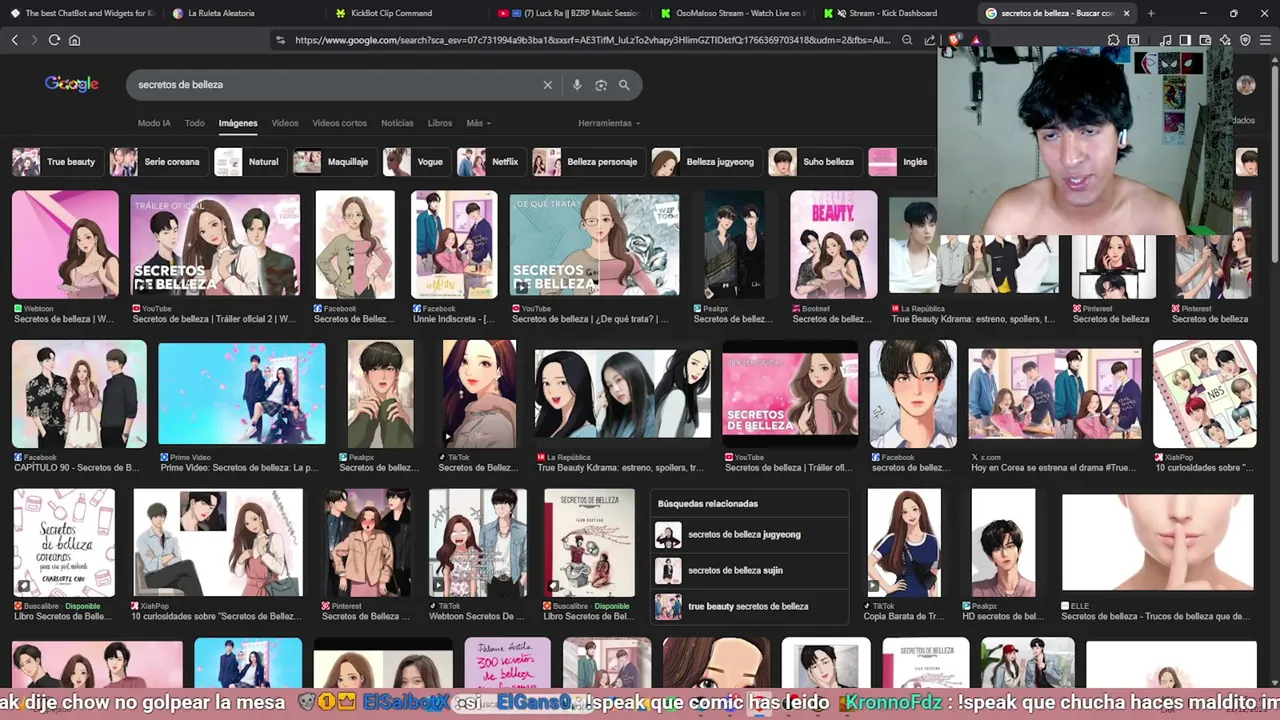Select the Todo results tab
The image size is (1280, 720).
(x=195, y=123)
